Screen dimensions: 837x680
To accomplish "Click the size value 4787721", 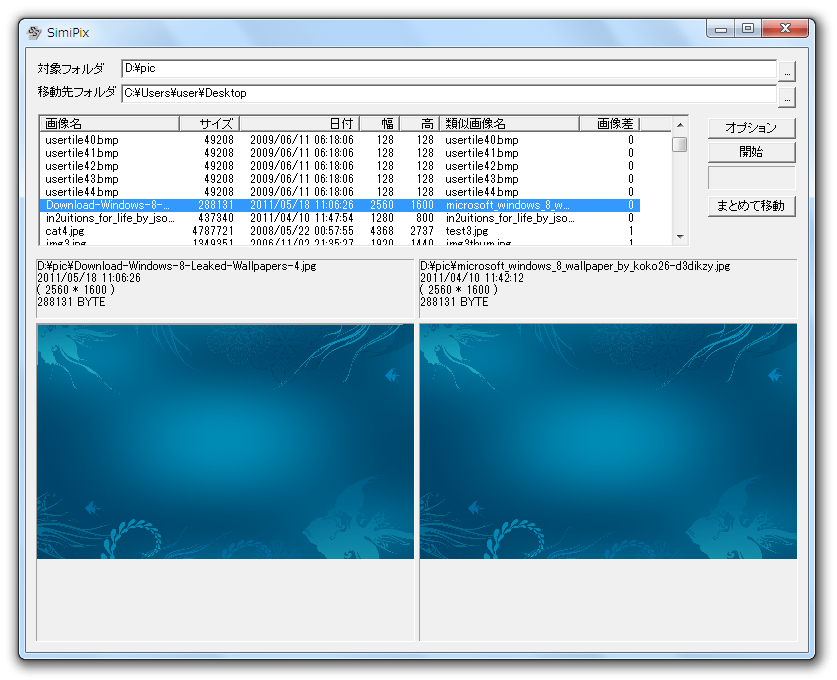I will [213, 231].
